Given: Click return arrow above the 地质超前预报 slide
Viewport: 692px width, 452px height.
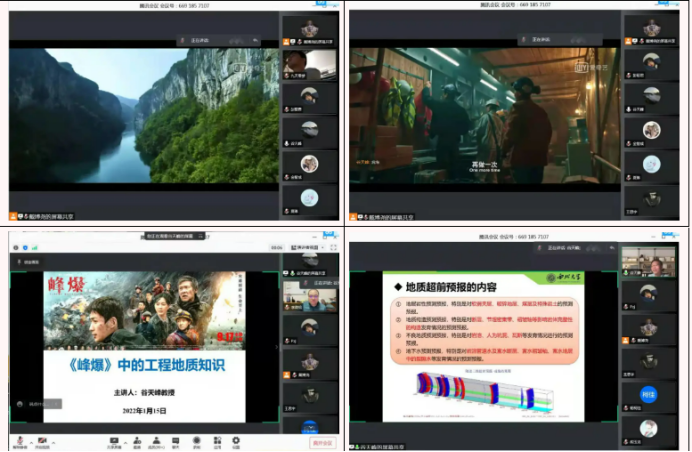Looking at the screenshot, I should point(612,248).
